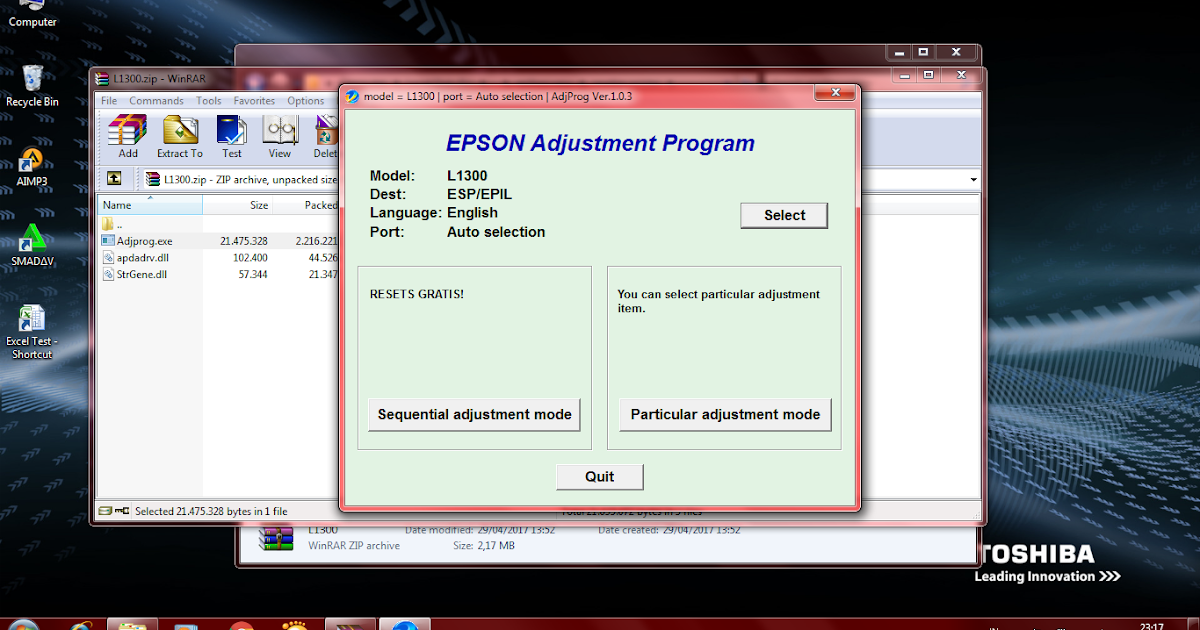Image resolution: width=1200 pixels, height=630 pixels.
Task: Sort by the Size column header
Action: click(x=238, y=205)
